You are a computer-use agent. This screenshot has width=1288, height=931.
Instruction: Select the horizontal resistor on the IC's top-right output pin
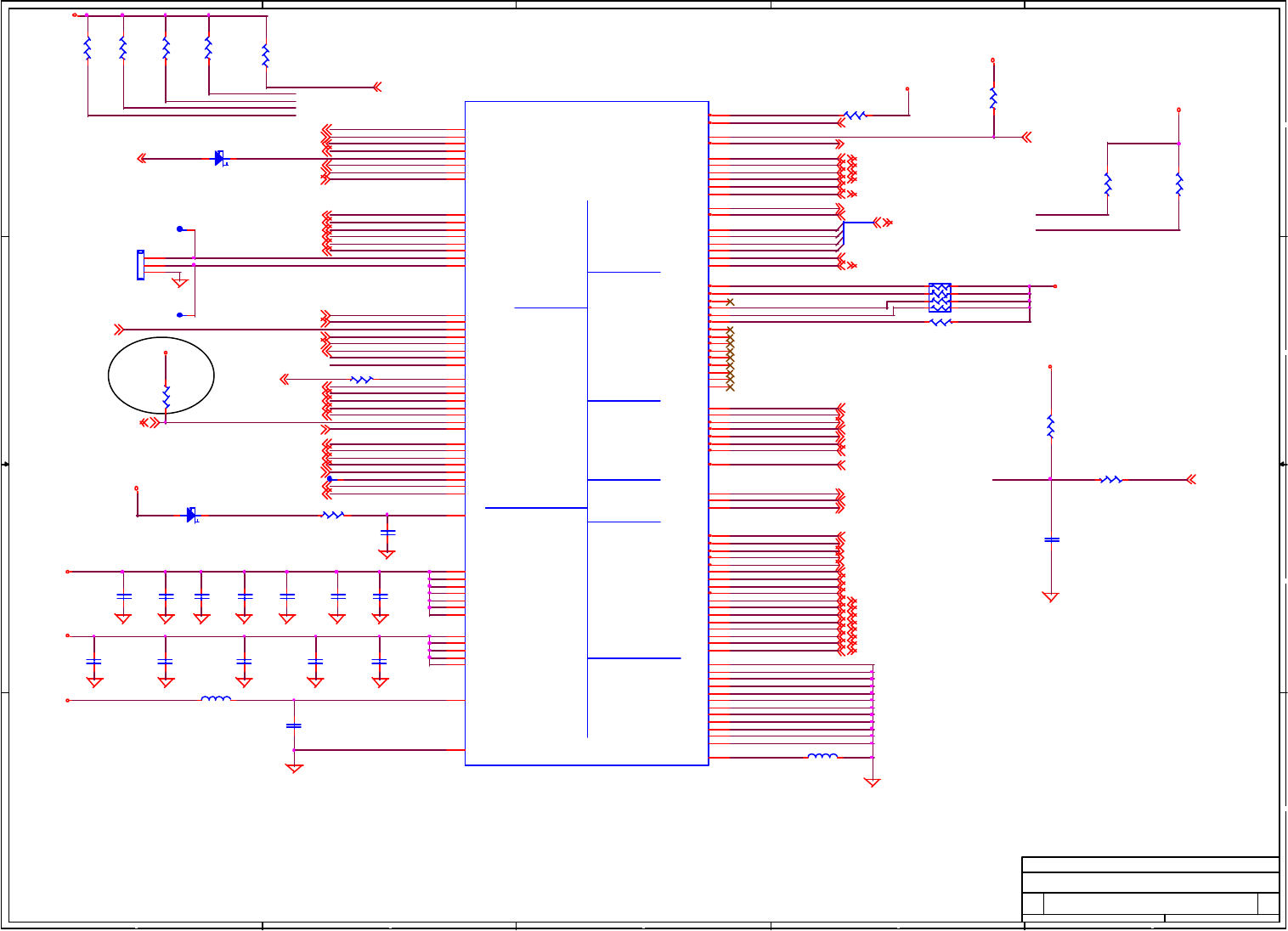click(855, 116)
